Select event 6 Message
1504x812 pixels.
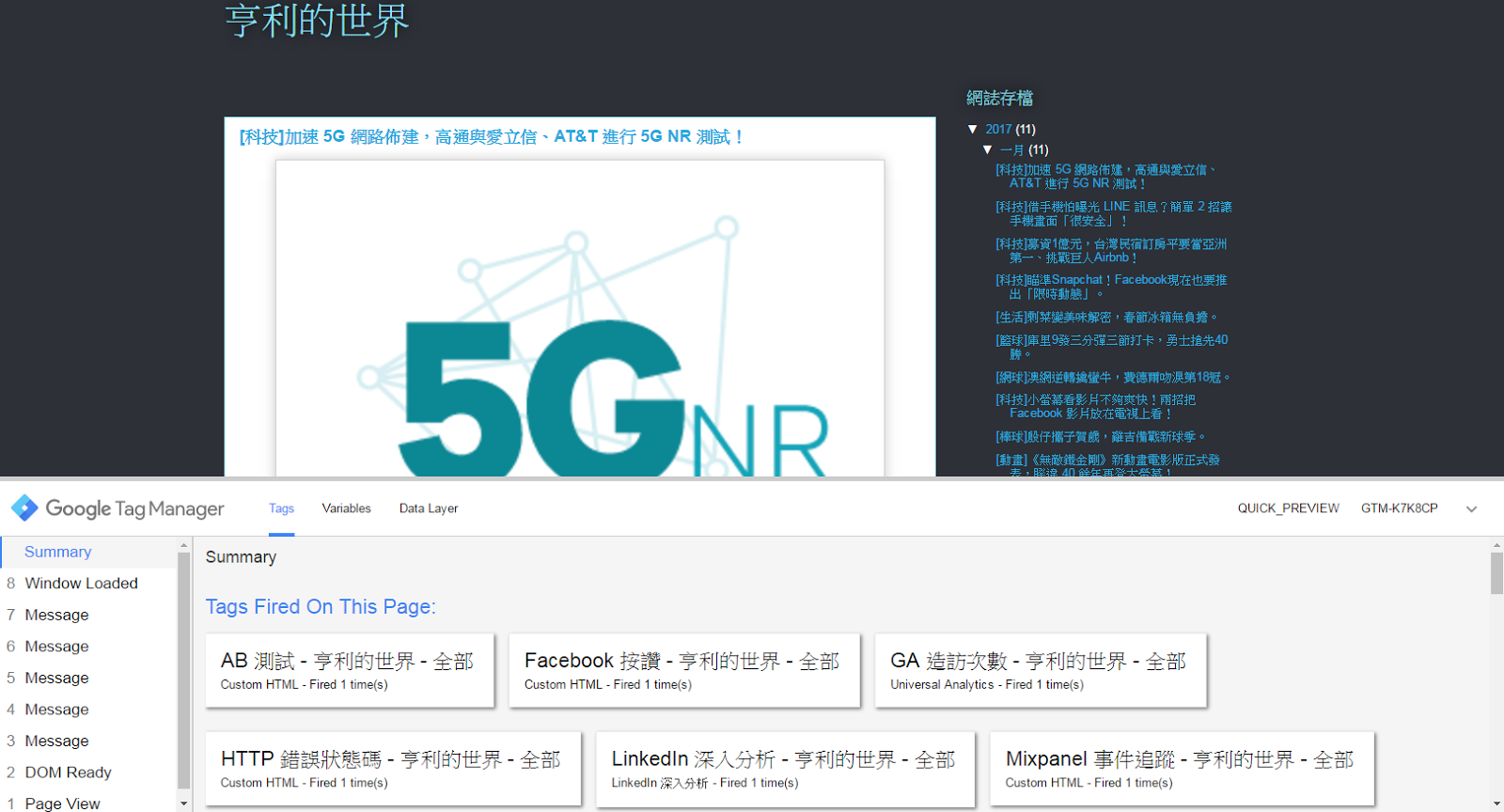point(88,647)
